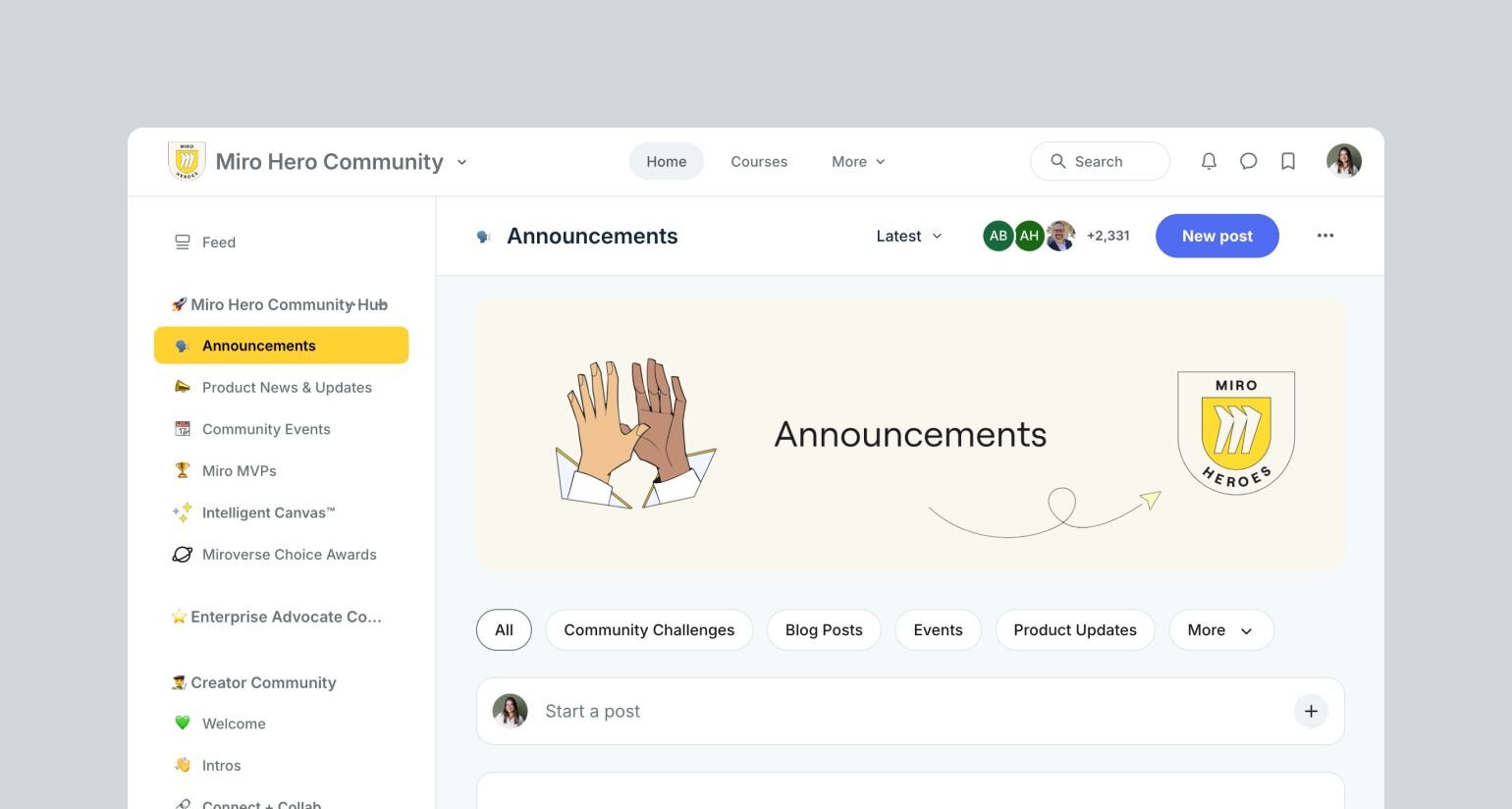
Task: Open the Welcome space
Action: (282, 724)
